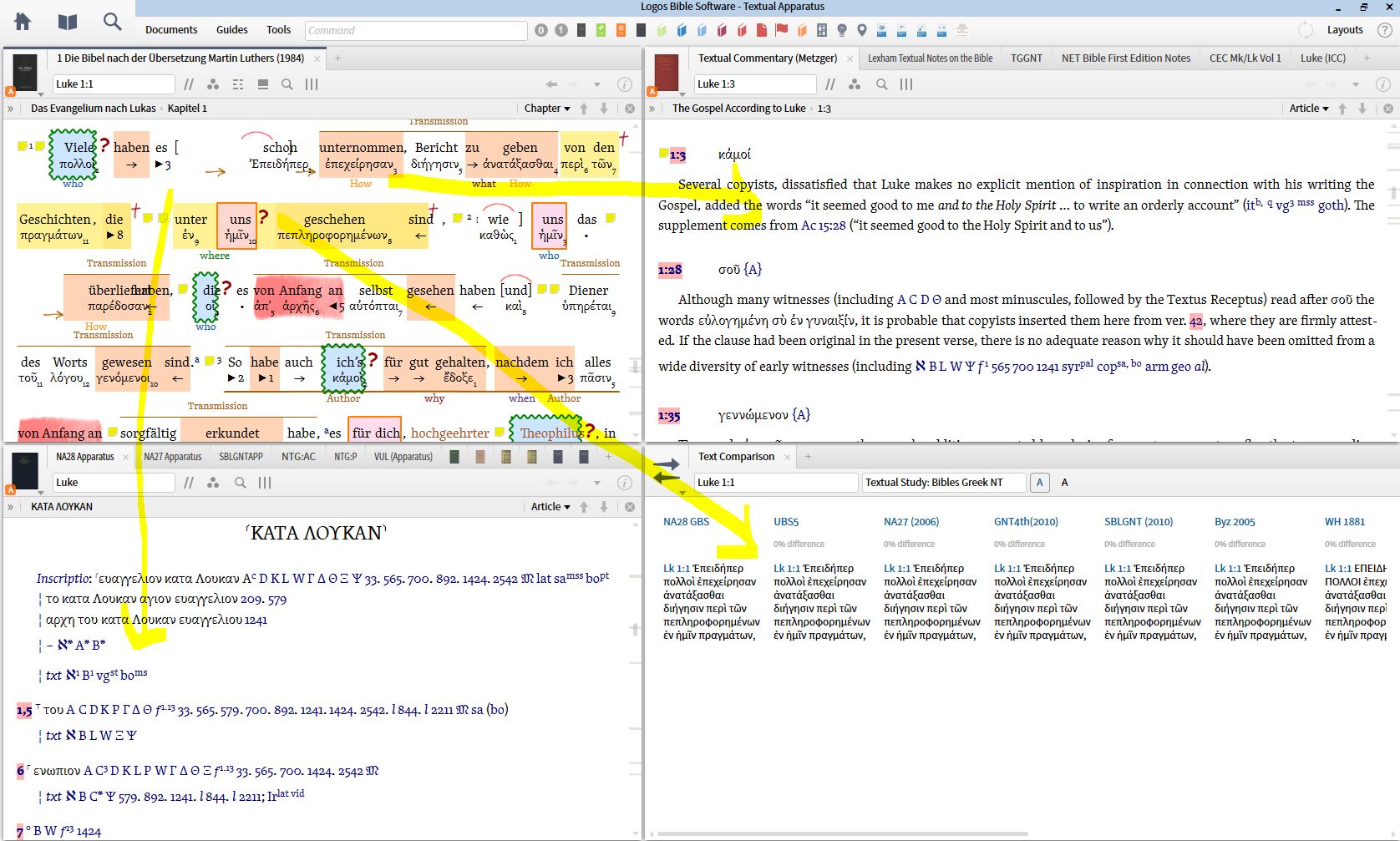Click the Luke 1:1 reference box in Luther panel
The height and width of the screenshot is (841, 1400).
[x=114, y=84]
